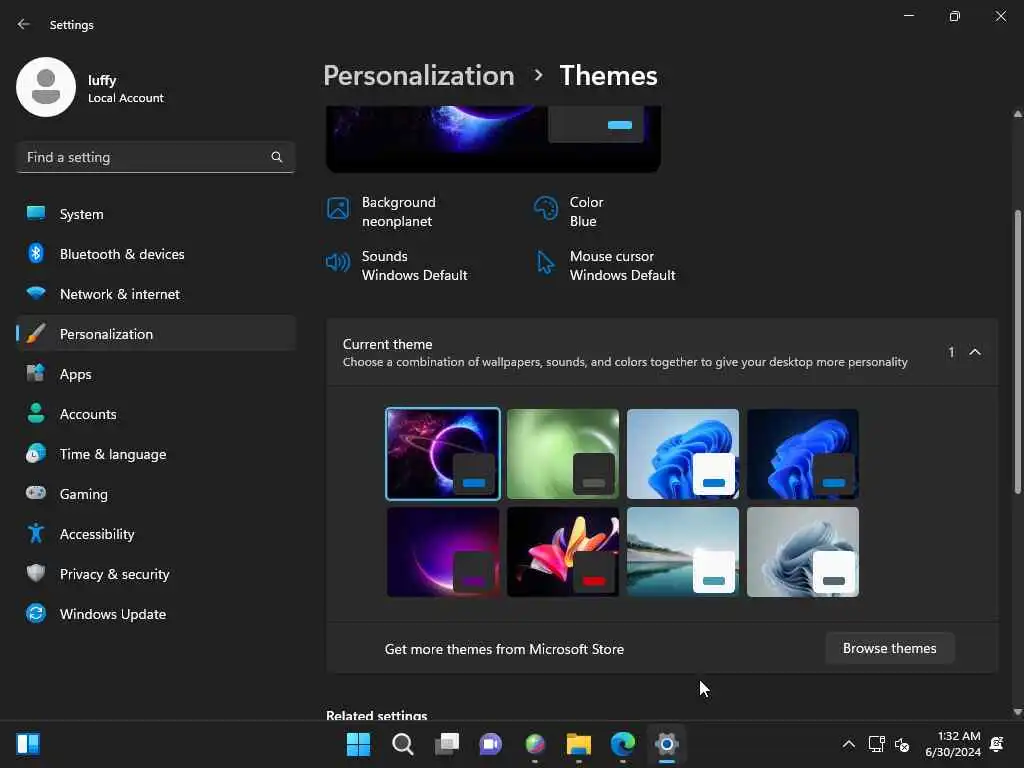Select the colorful flower theme thumbnail

(563, 552)
